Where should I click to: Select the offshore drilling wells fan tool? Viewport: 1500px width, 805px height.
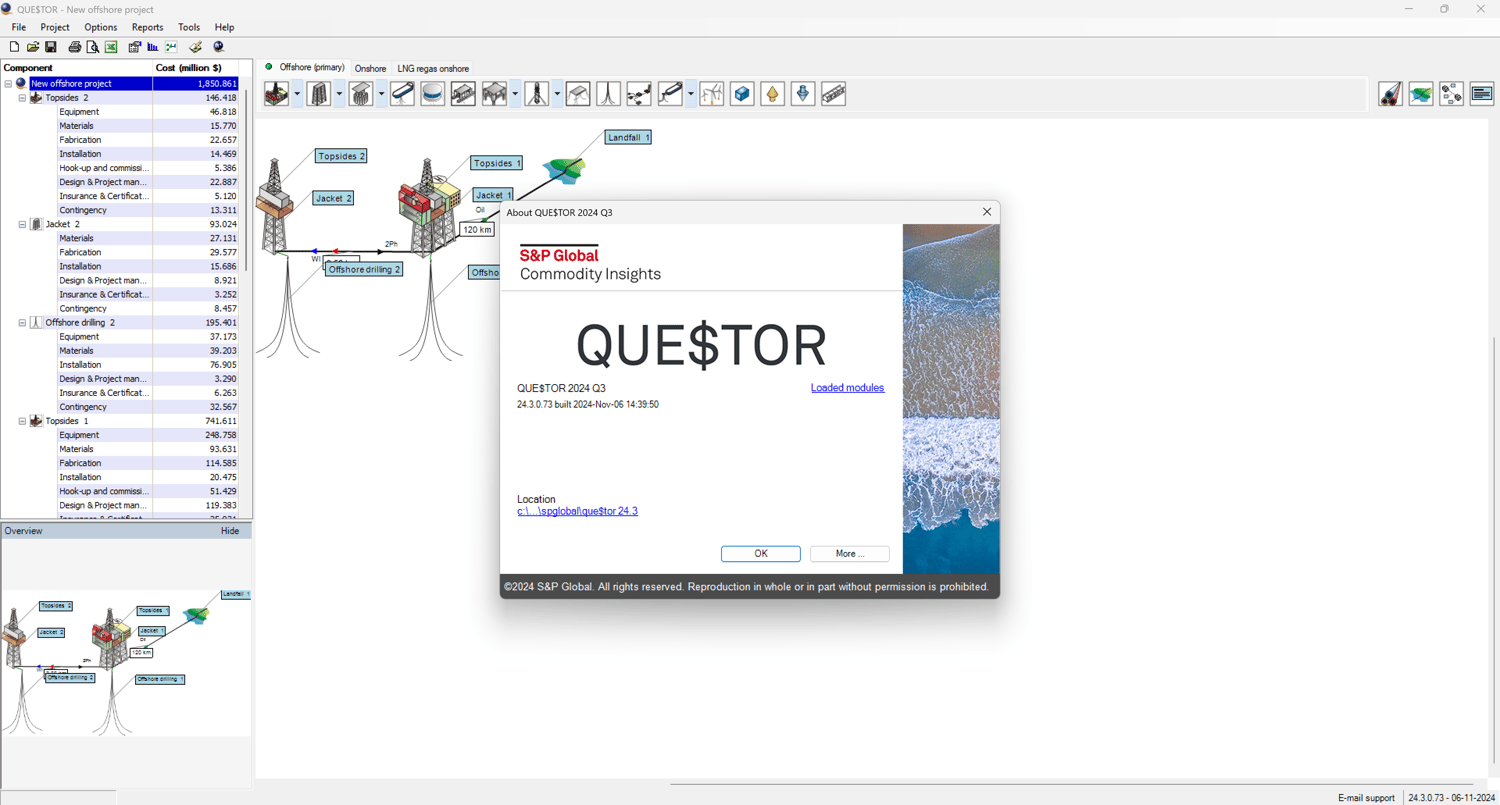pyautogui.click(x=608, y=94)
